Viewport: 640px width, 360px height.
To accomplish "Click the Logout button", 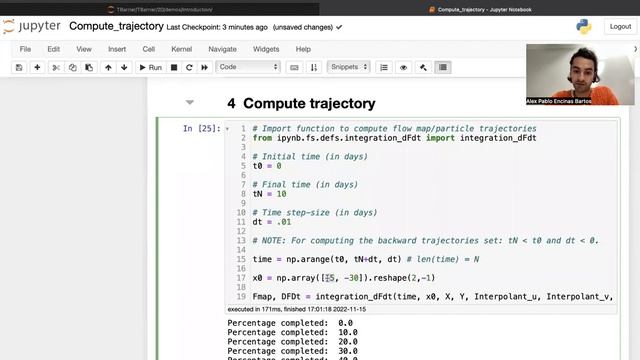I will [620, 27].
